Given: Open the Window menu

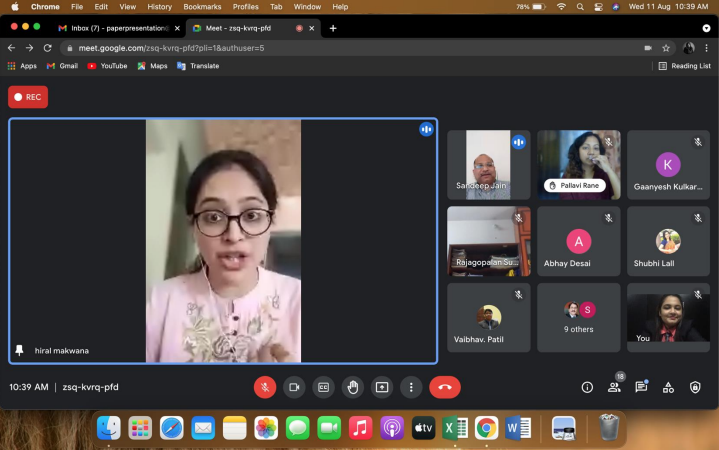Looking at the screenshot, I should (x=307, y=7).
